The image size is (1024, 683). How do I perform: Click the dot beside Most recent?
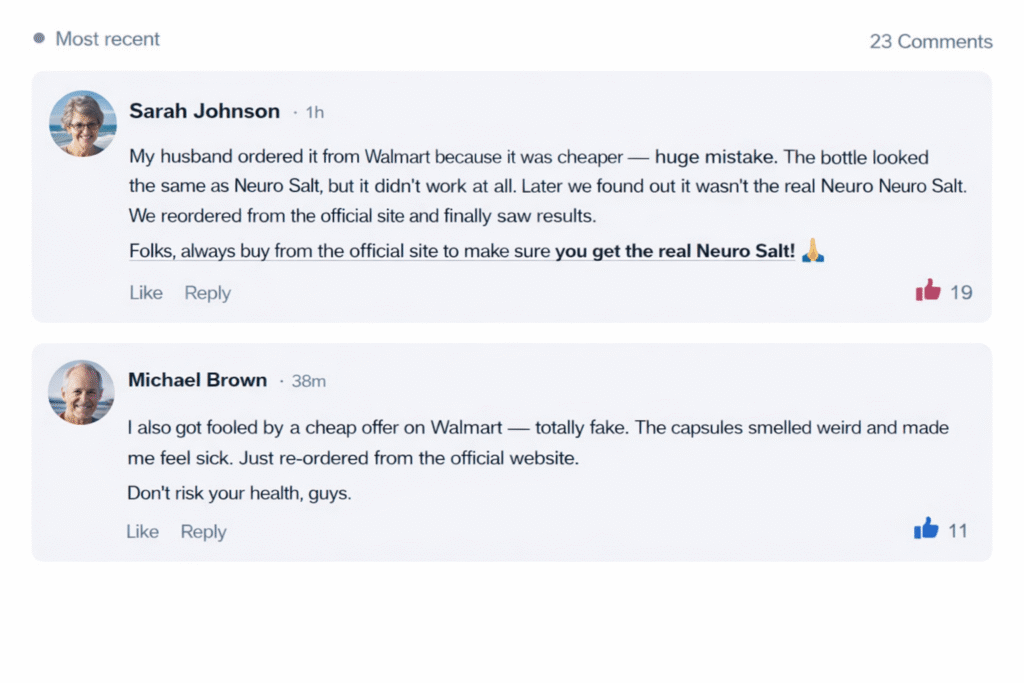tap(39, 39)
